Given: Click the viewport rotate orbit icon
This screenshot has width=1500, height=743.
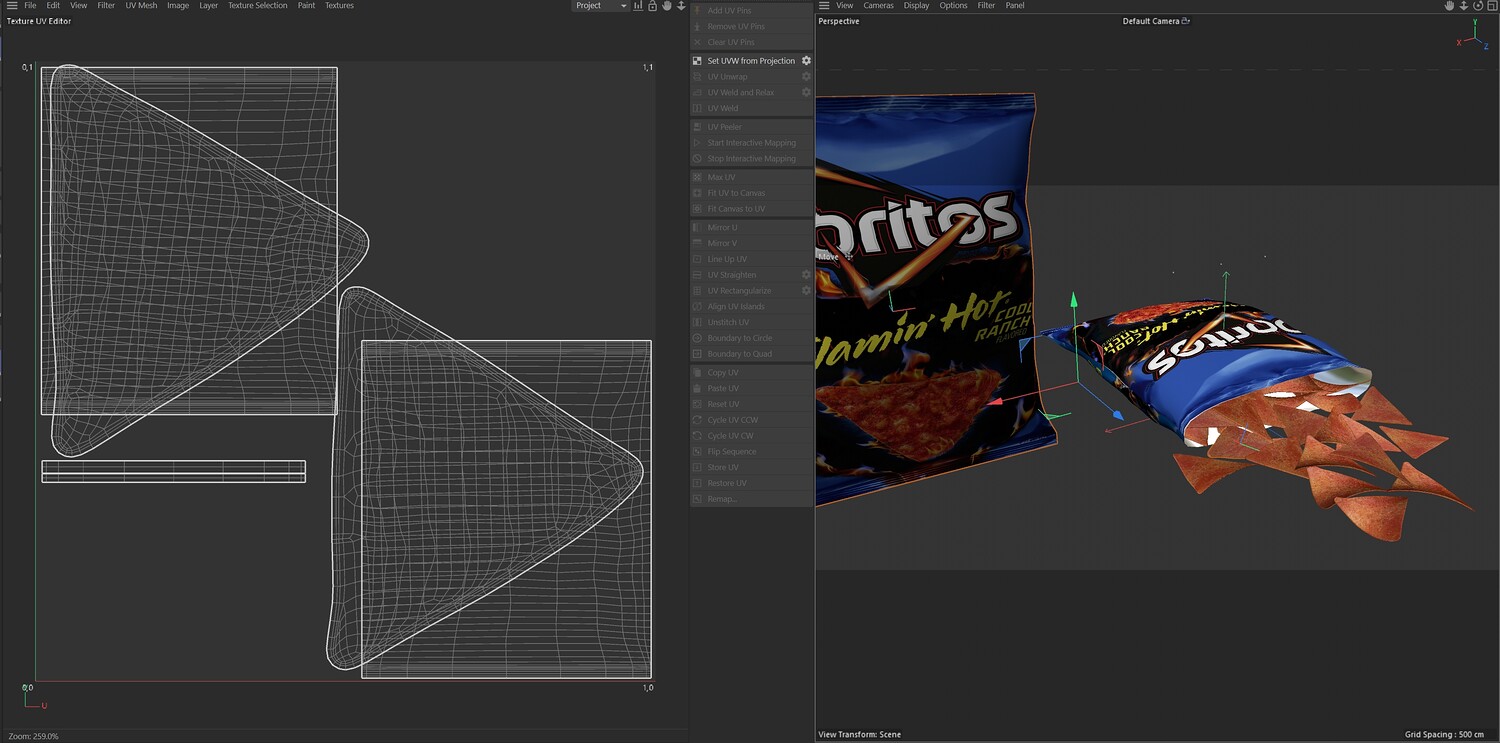Looking at the screenshot, I should (x=1478, y=6).
